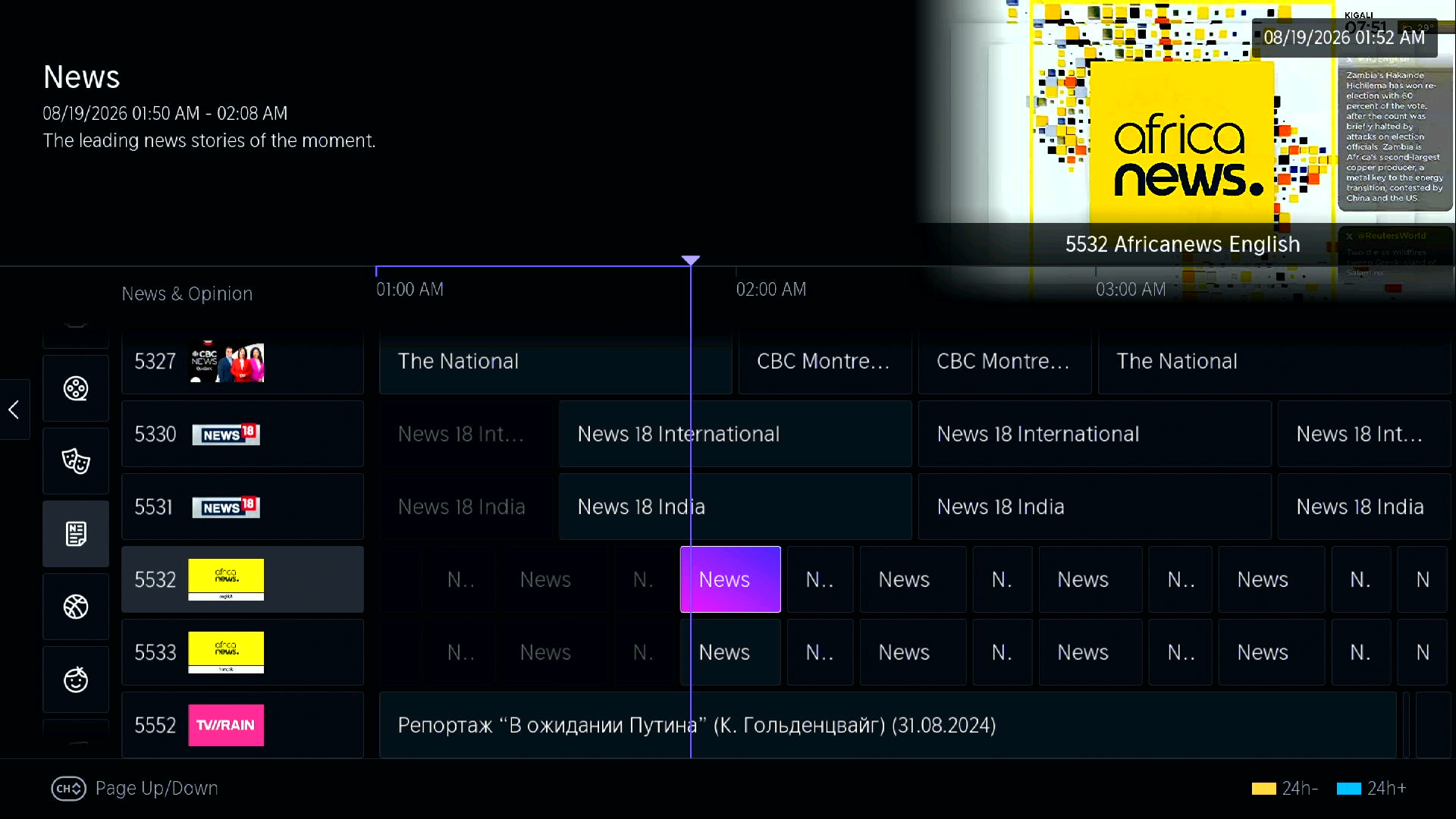Click channel number 5327
1456x819 pixels.
pos(155,361)
